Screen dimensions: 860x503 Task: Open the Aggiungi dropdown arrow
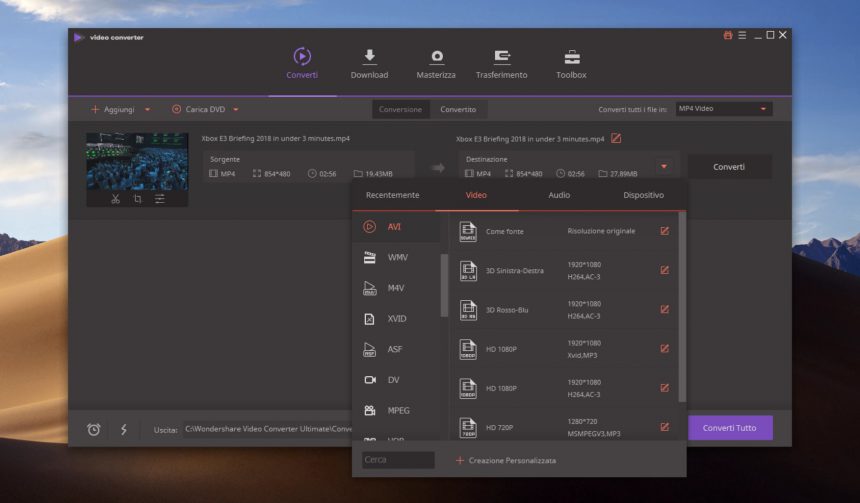pyautogui.click(x=147, y=110)
